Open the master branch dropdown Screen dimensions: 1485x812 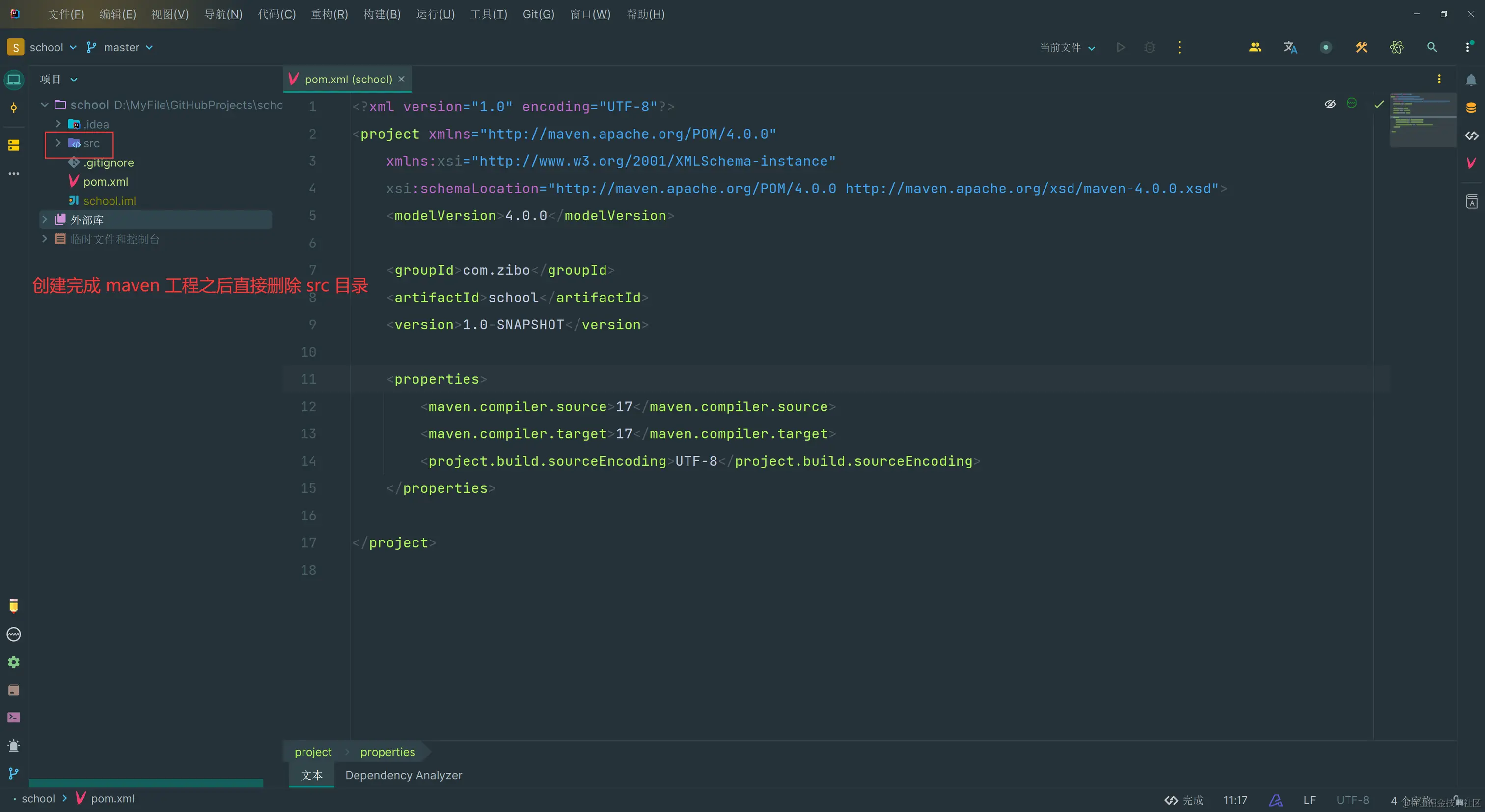point(121,47)
